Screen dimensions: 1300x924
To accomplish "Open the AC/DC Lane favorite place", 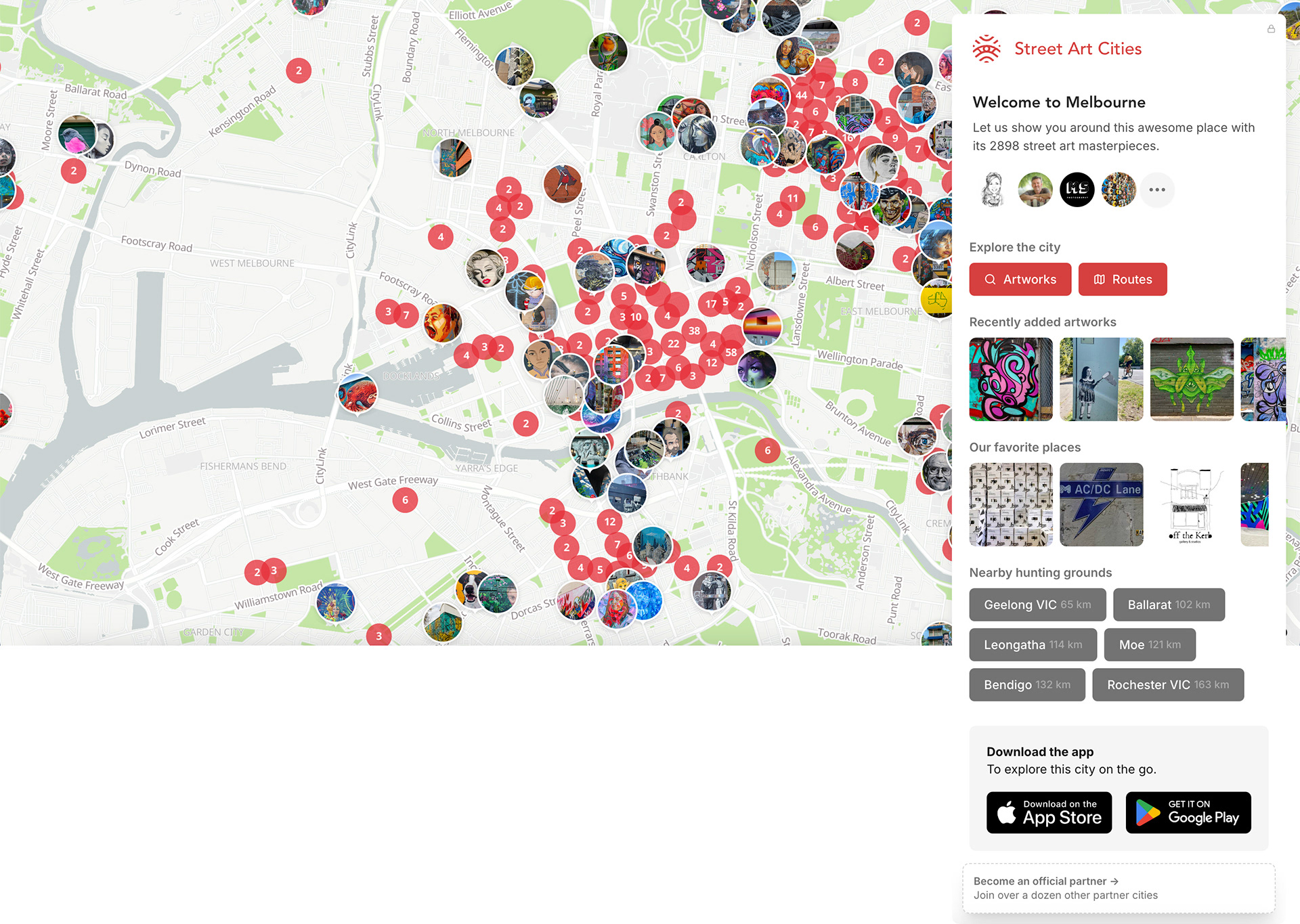I will (1101, 504).
